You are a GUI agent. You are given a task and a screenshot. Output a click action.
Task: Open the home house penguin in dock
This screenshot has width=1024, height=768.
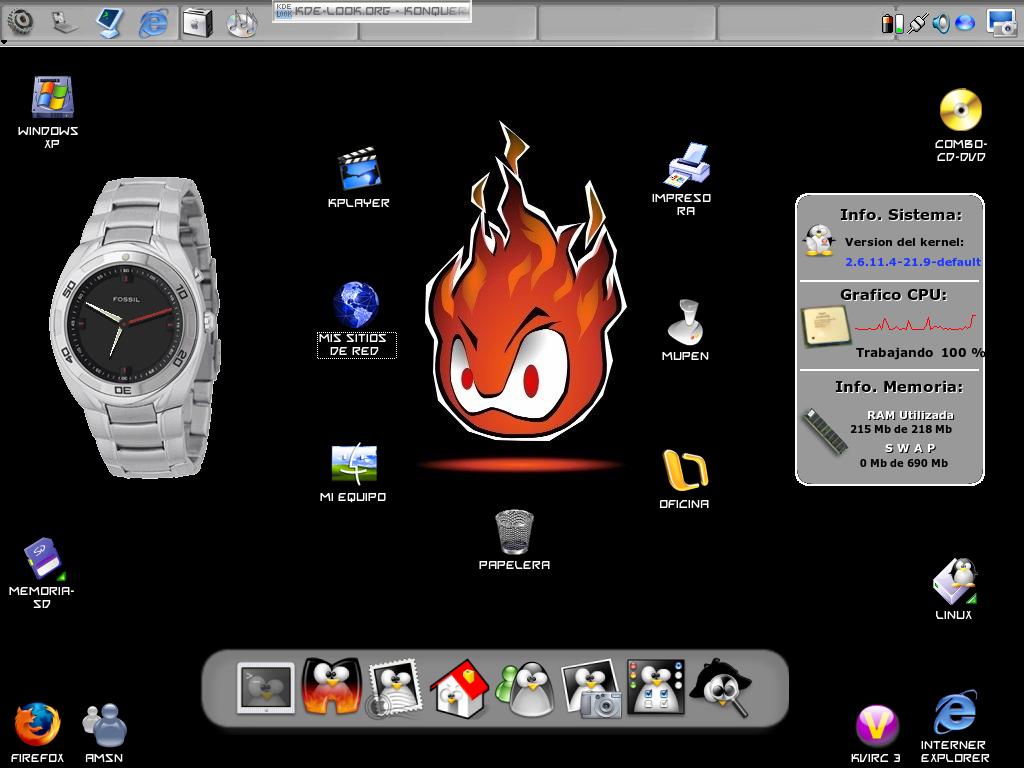459,689
